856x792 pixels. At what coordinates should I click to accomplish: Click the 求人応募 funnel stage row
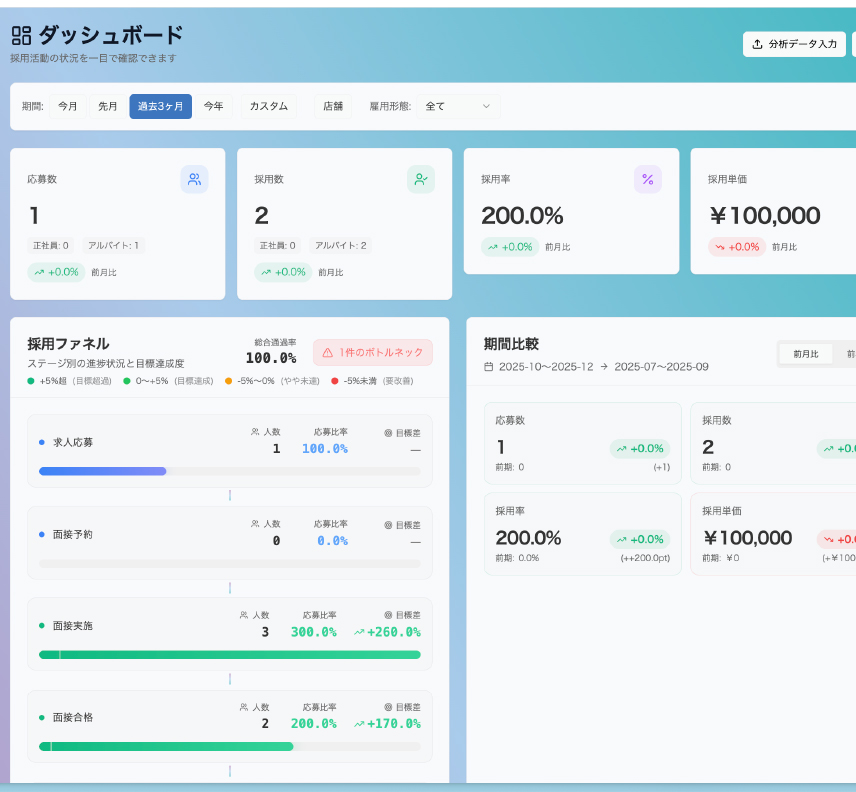230,451
